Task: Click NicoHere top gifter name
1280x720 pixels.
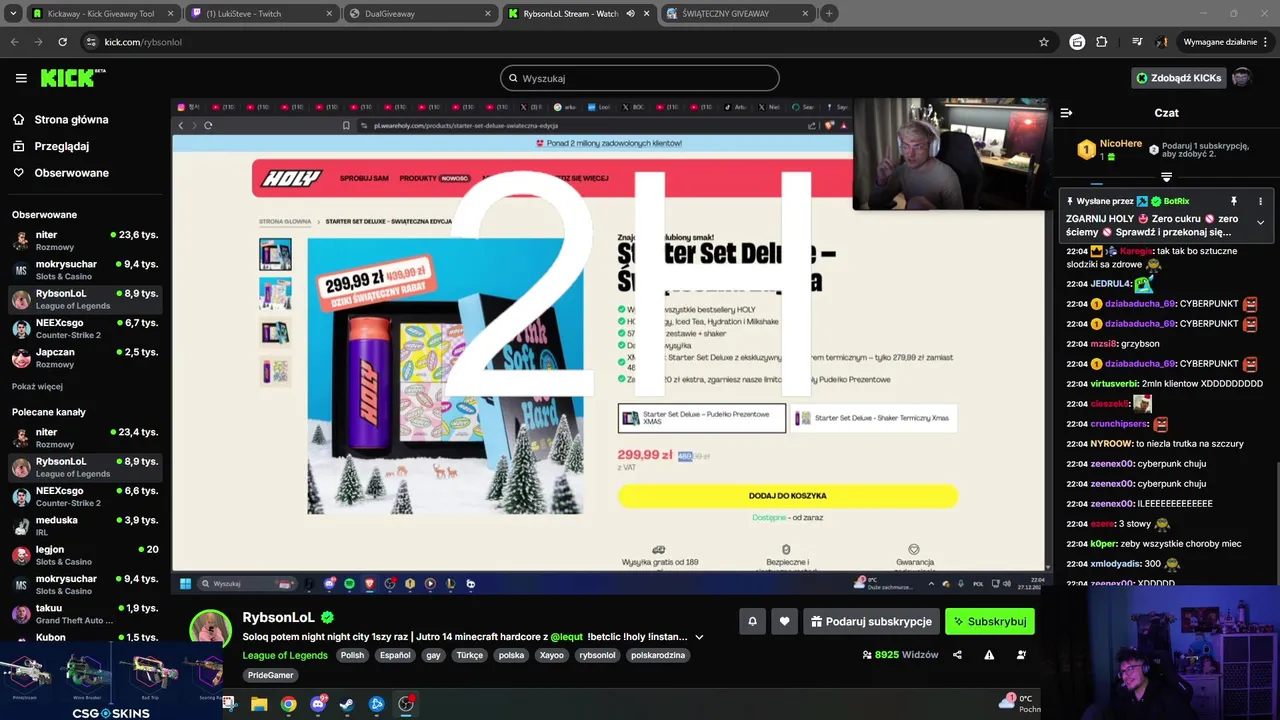Action: click(1120, 144)
